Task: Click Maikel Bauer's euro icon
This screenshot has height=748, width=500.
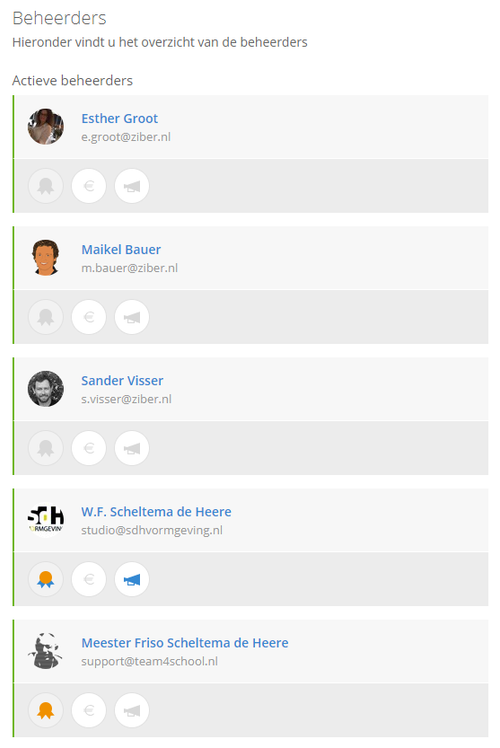Action: [x=89, y=317]
